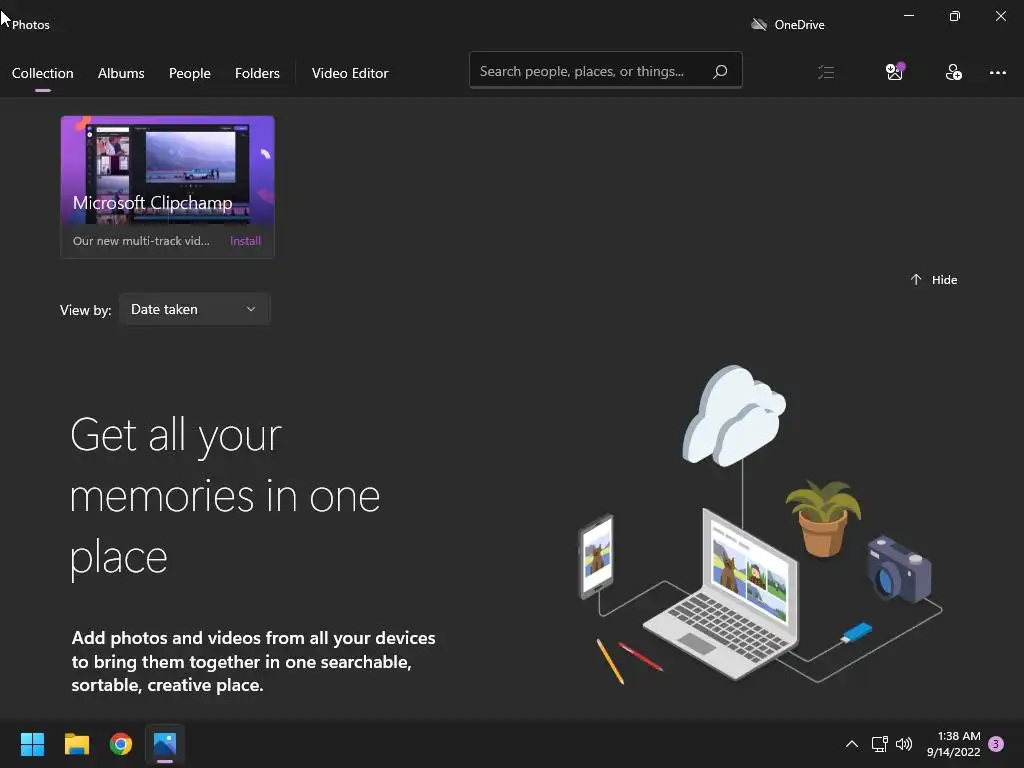Show hidden system tray icons chevron
Image resolution: width=1024 pixels, height=768 pixels.
[852, 744]
